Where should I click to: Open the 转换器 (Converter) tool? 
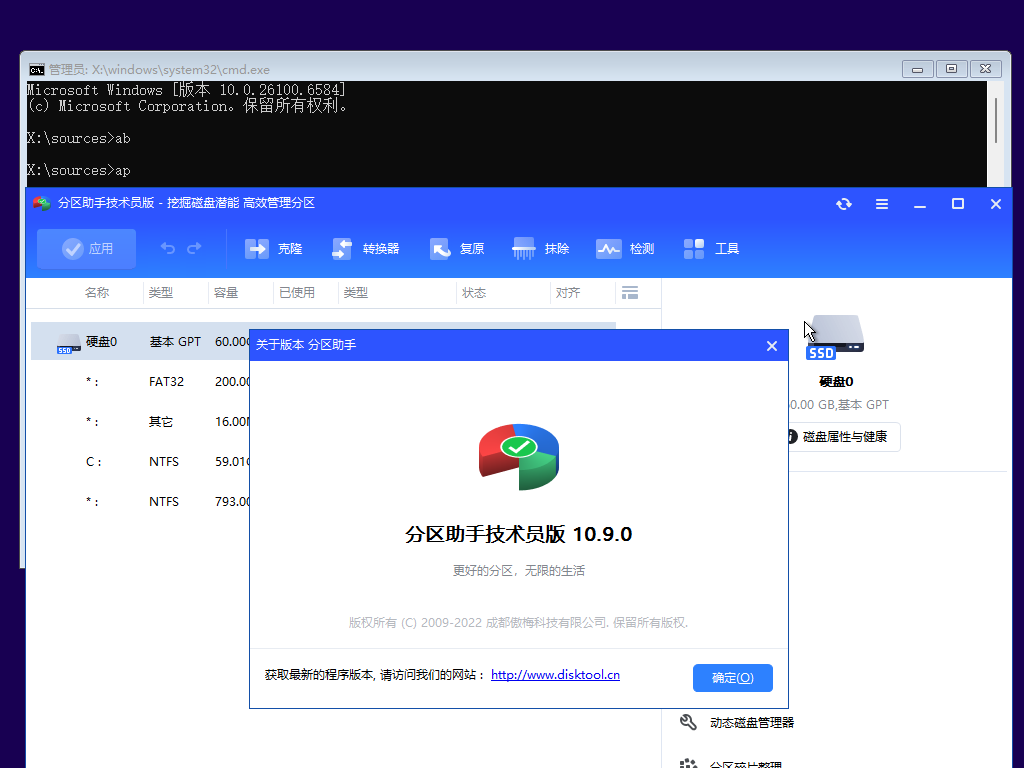point(365,249)
